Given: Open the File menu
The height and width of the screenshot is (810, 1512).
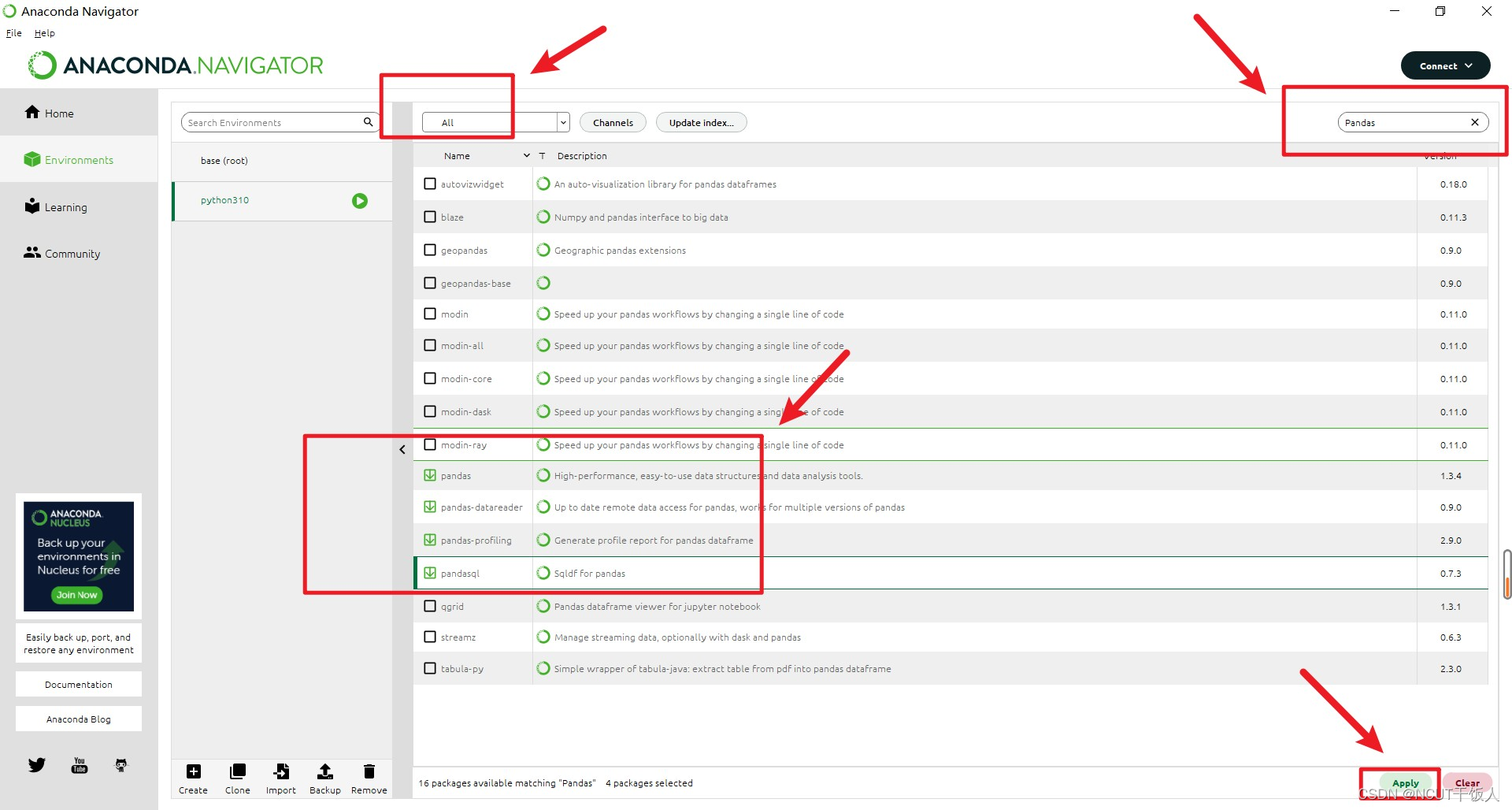Looking at the screenshot, I should (14, 33).
